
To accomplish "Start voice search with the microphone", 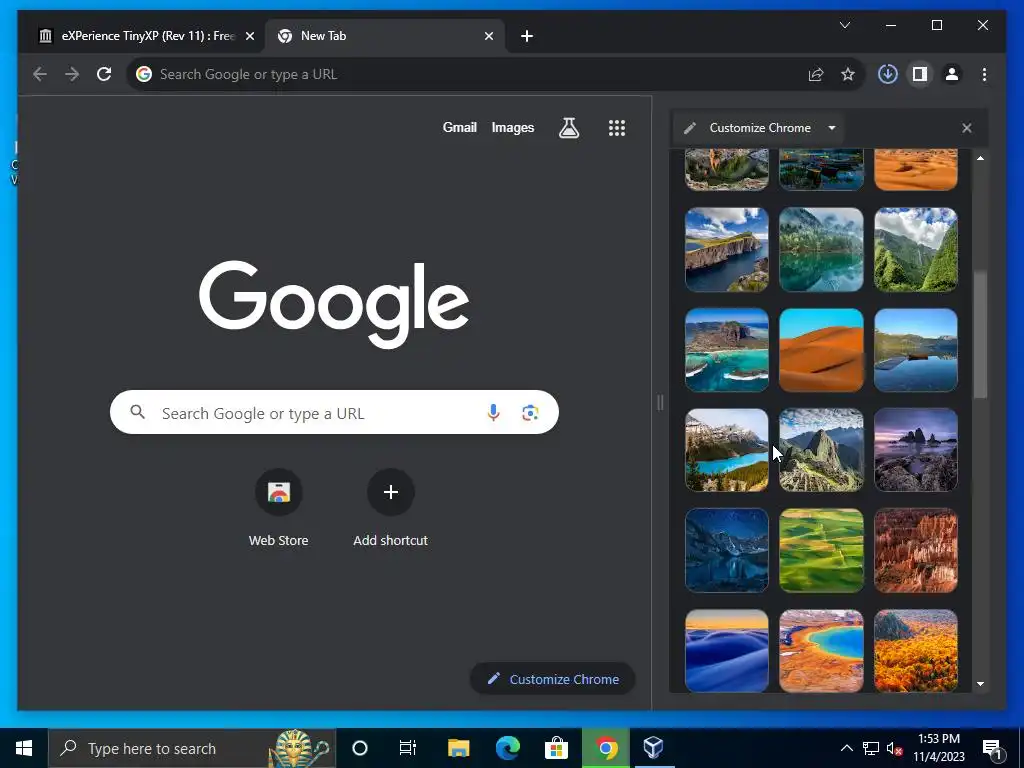I will 493,412.
